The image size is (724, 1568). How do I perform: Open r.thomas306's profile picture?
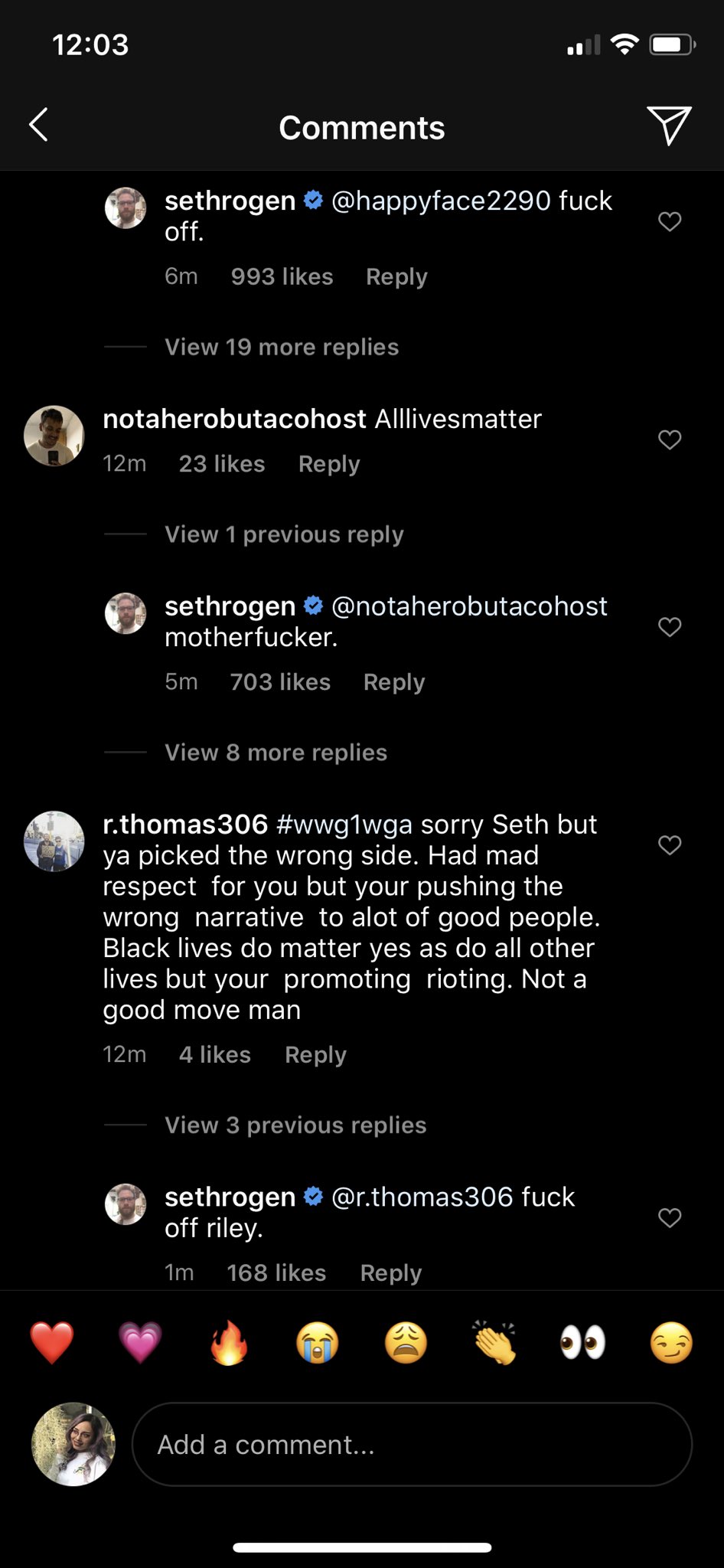pyautogui.click(x=54, y=841)
